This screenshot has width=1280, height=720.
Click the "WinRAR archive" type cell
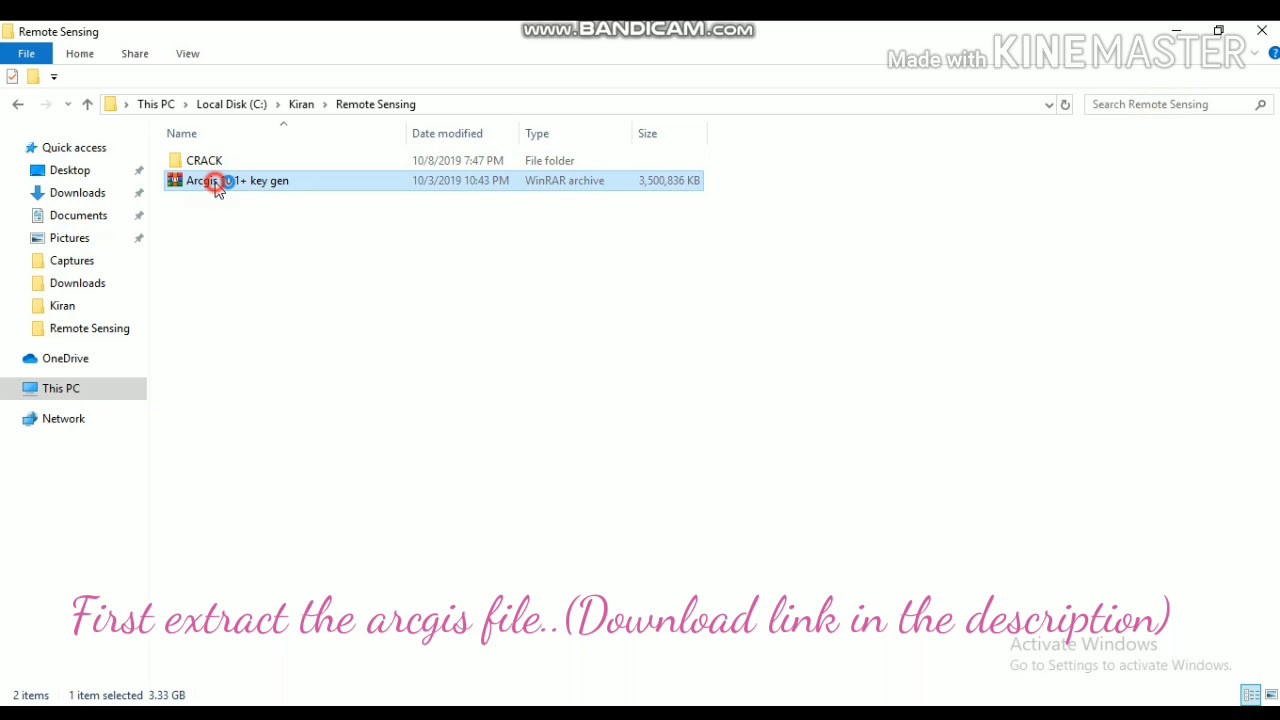point(565,181)
